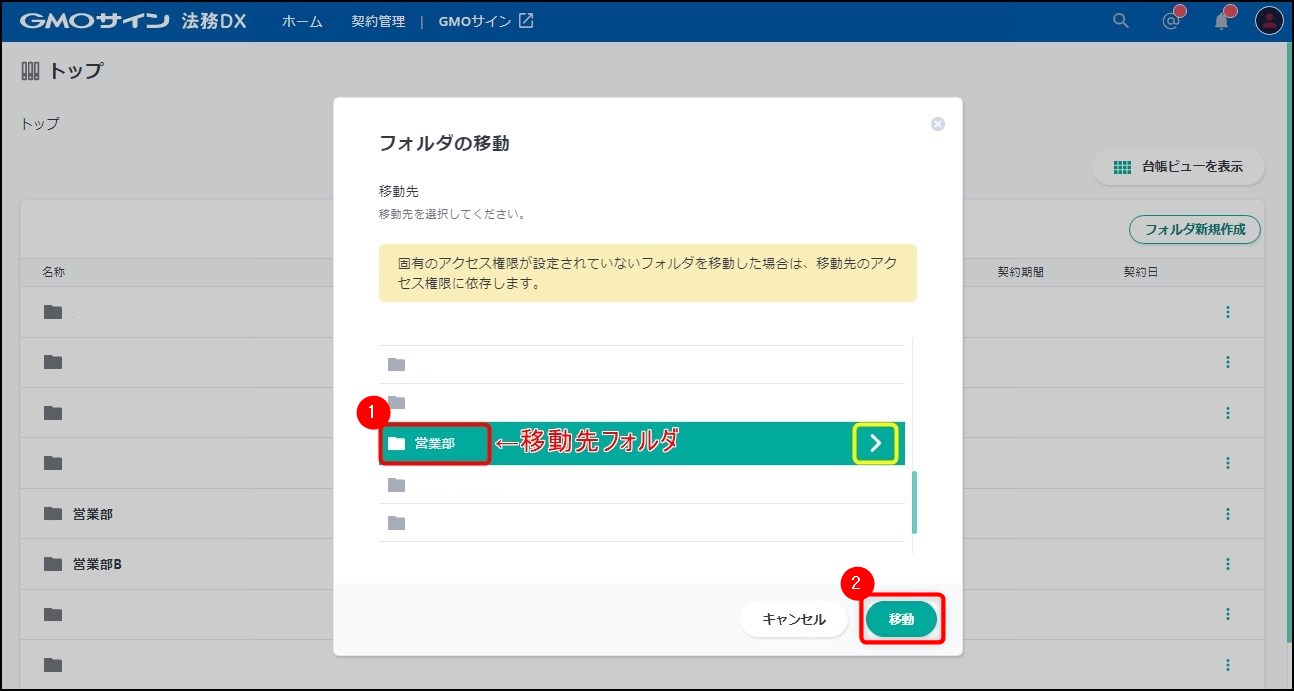Click the GMO Sign external link icon
Viewport: 1294px width, 691px height.
526,21
